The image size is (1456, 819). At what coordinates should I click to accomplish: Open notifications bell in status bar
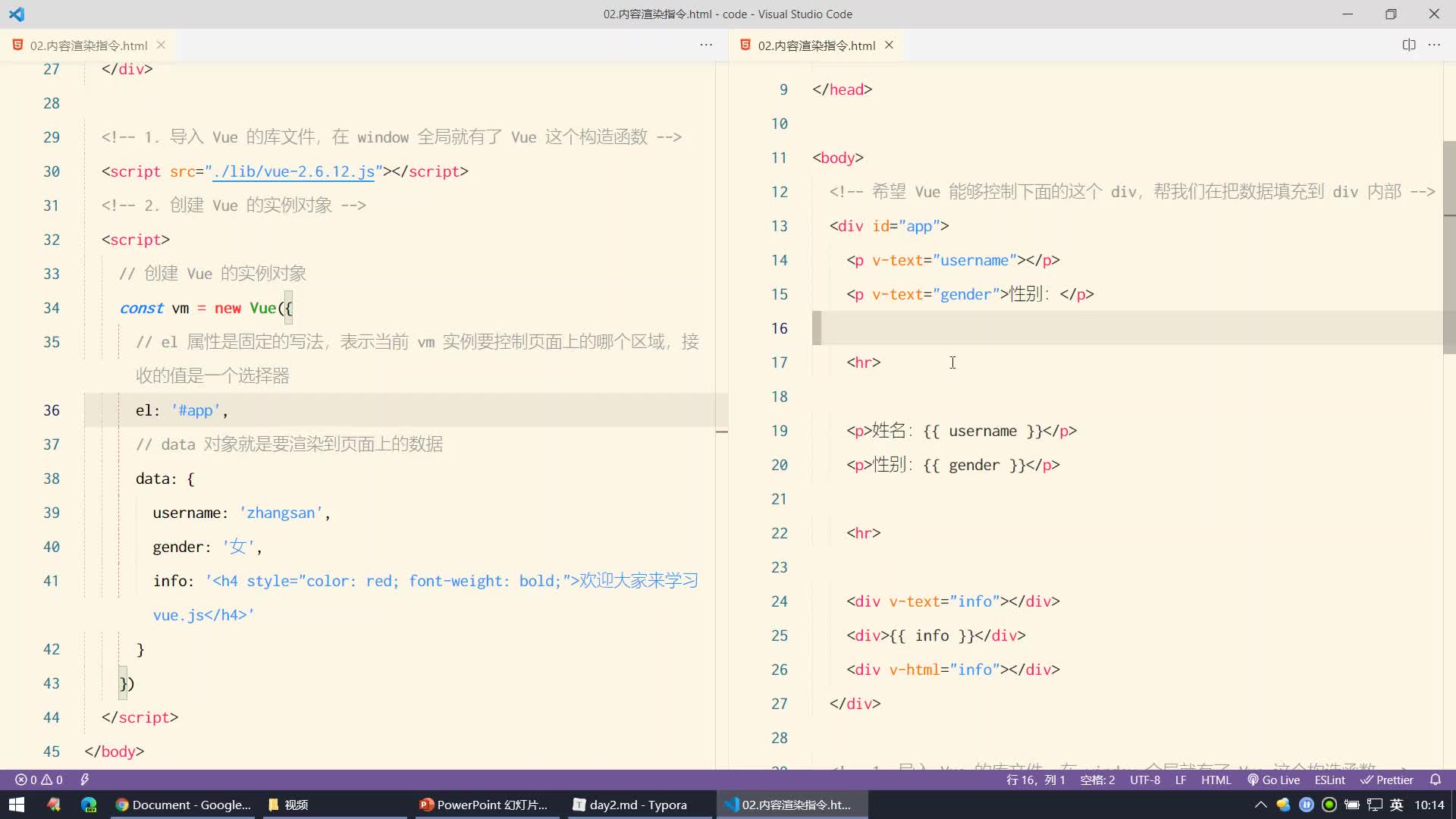tap(1436, 780)
